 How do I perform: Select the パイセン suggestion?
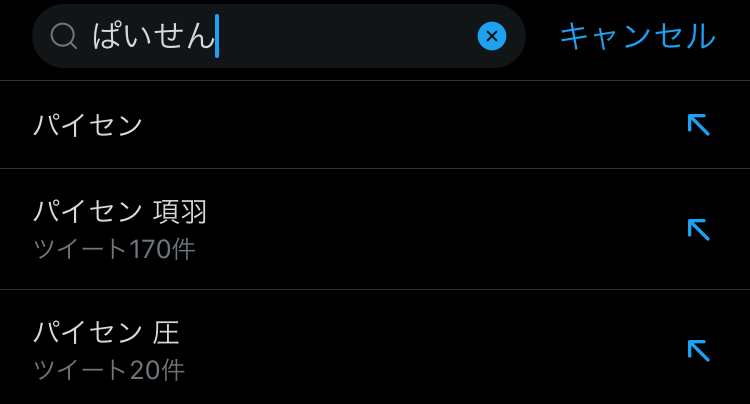coord(89,125)
